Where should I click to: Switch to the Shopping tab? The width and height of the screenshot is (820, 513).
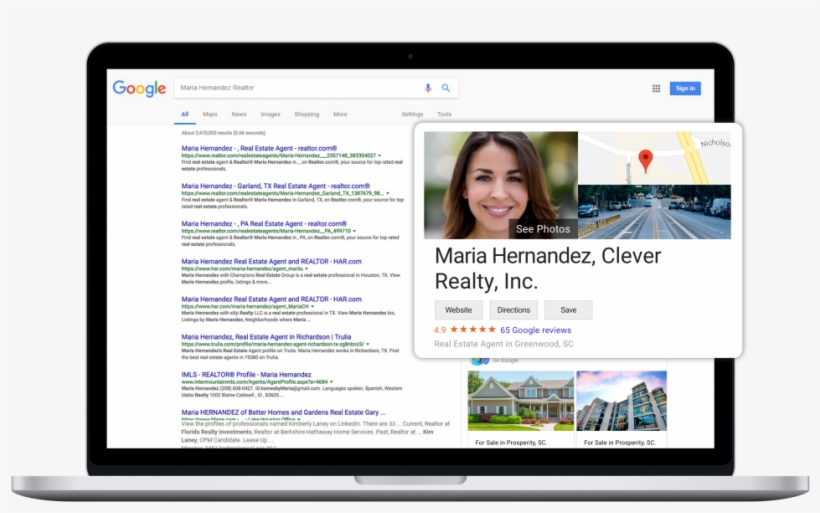[x=306, y=114]
